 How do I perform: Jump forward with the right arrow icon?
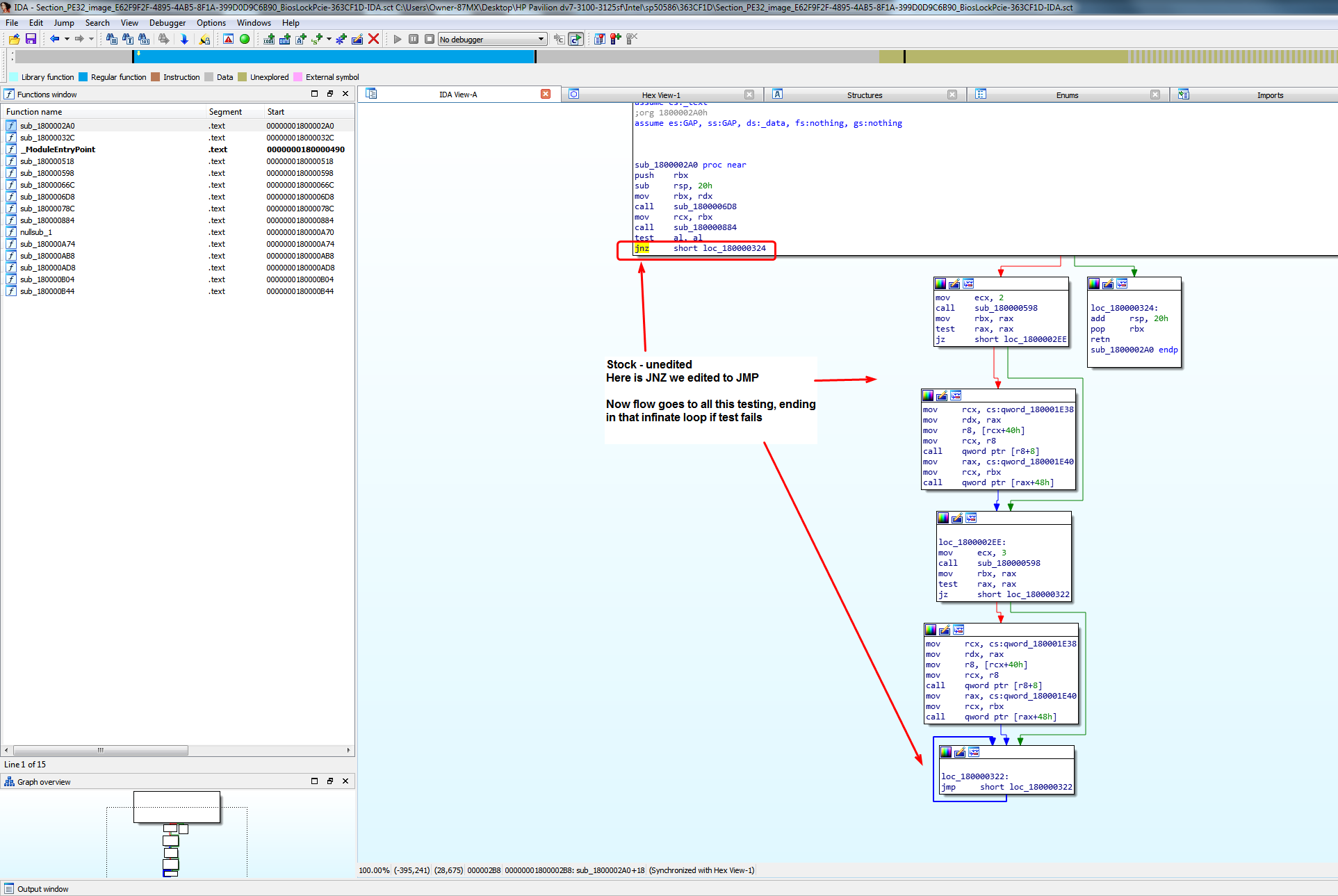(x=79, y=39)
